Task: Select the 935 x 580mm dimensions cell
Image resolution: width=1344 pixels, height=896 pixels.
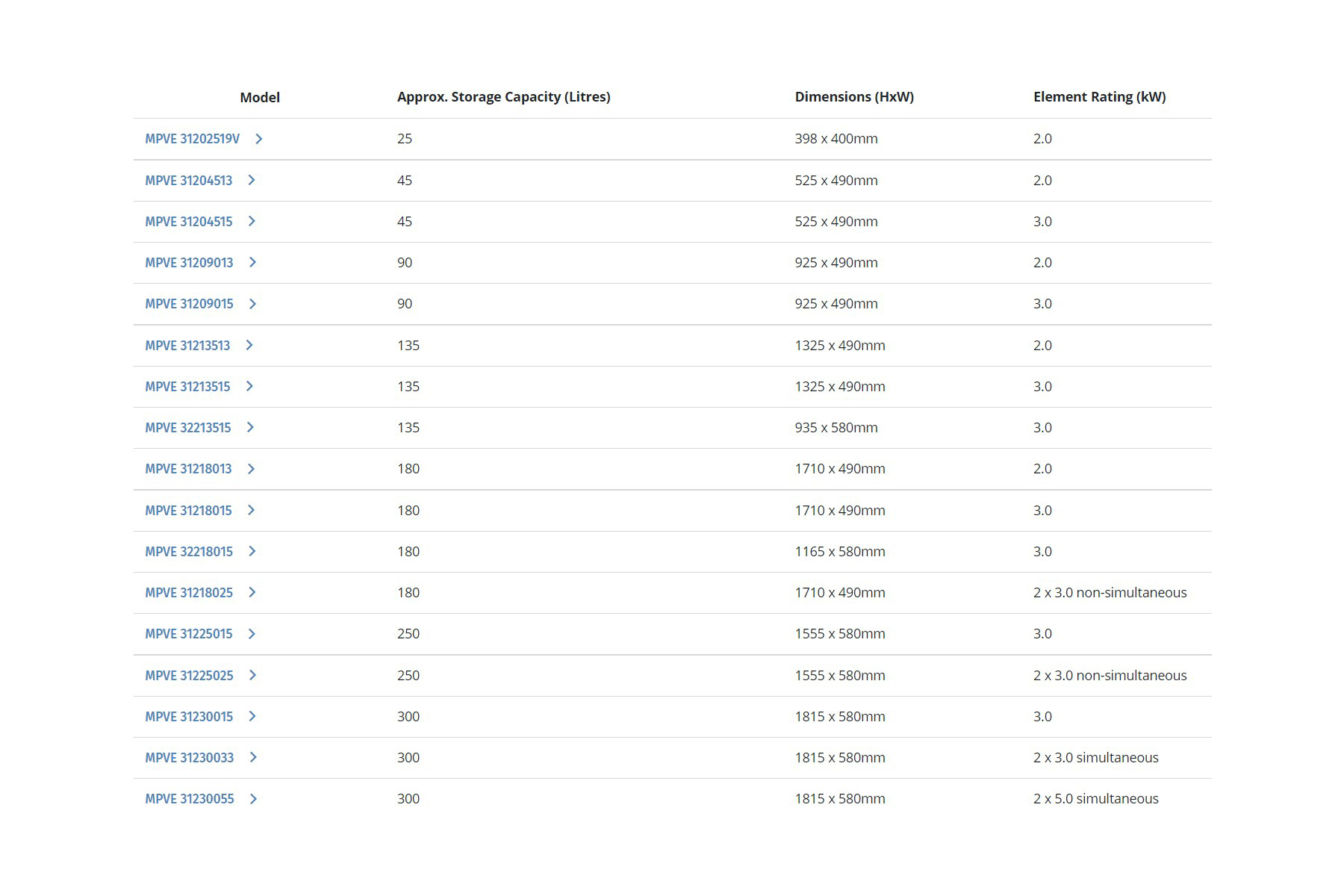Action: (836, 428)
